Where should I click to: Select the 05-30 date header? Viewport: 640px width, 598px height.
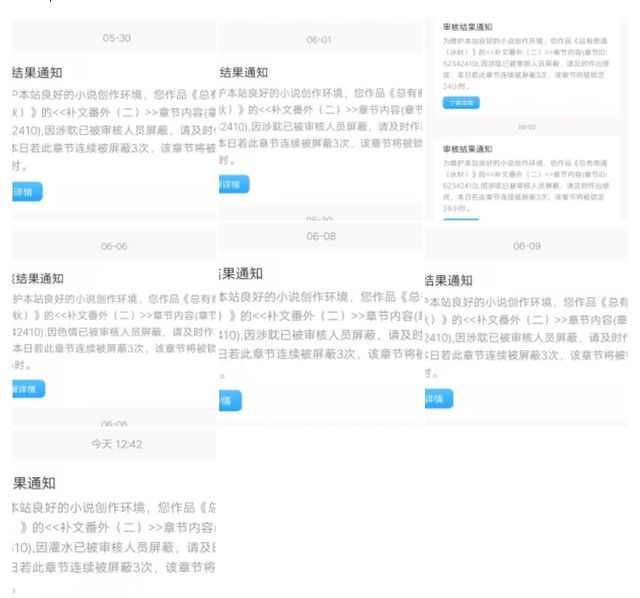tap(116, 38)
